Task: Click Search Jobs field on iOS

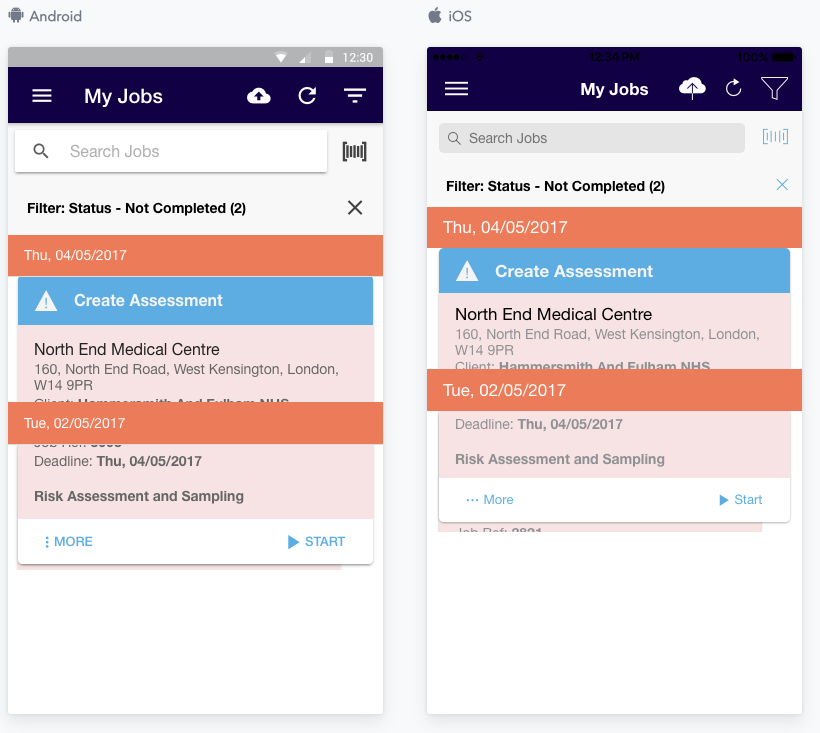Action: coord(592,138)
